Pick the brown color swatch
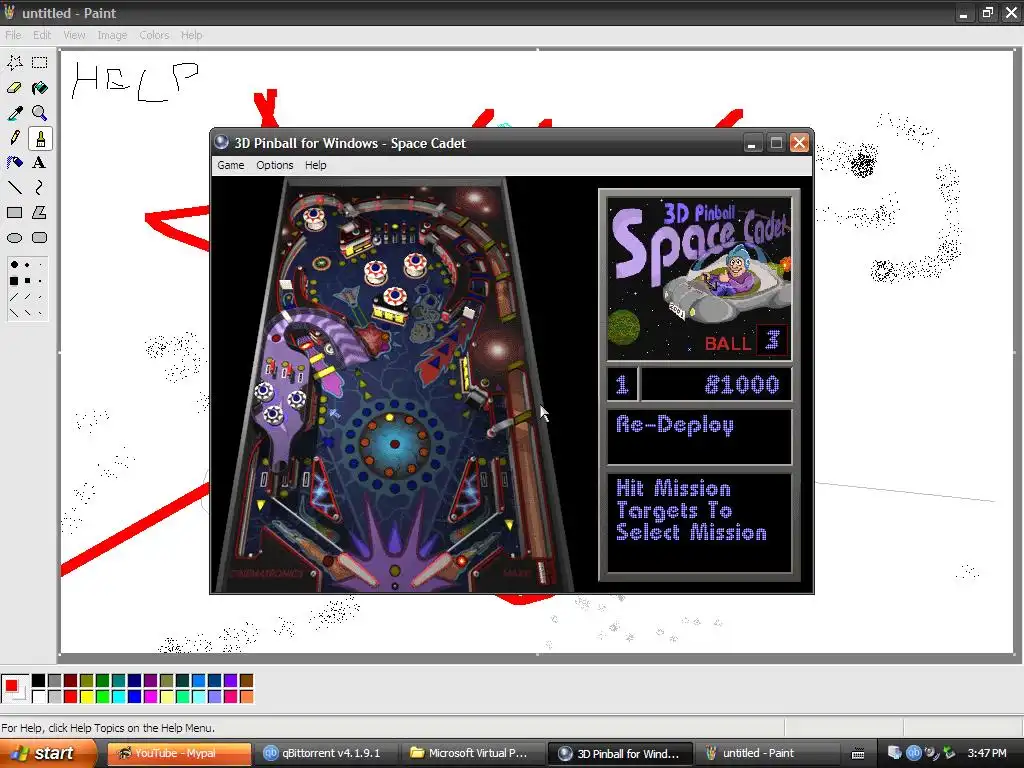This screenshot has width=1024, height=768. coord(246,681)
